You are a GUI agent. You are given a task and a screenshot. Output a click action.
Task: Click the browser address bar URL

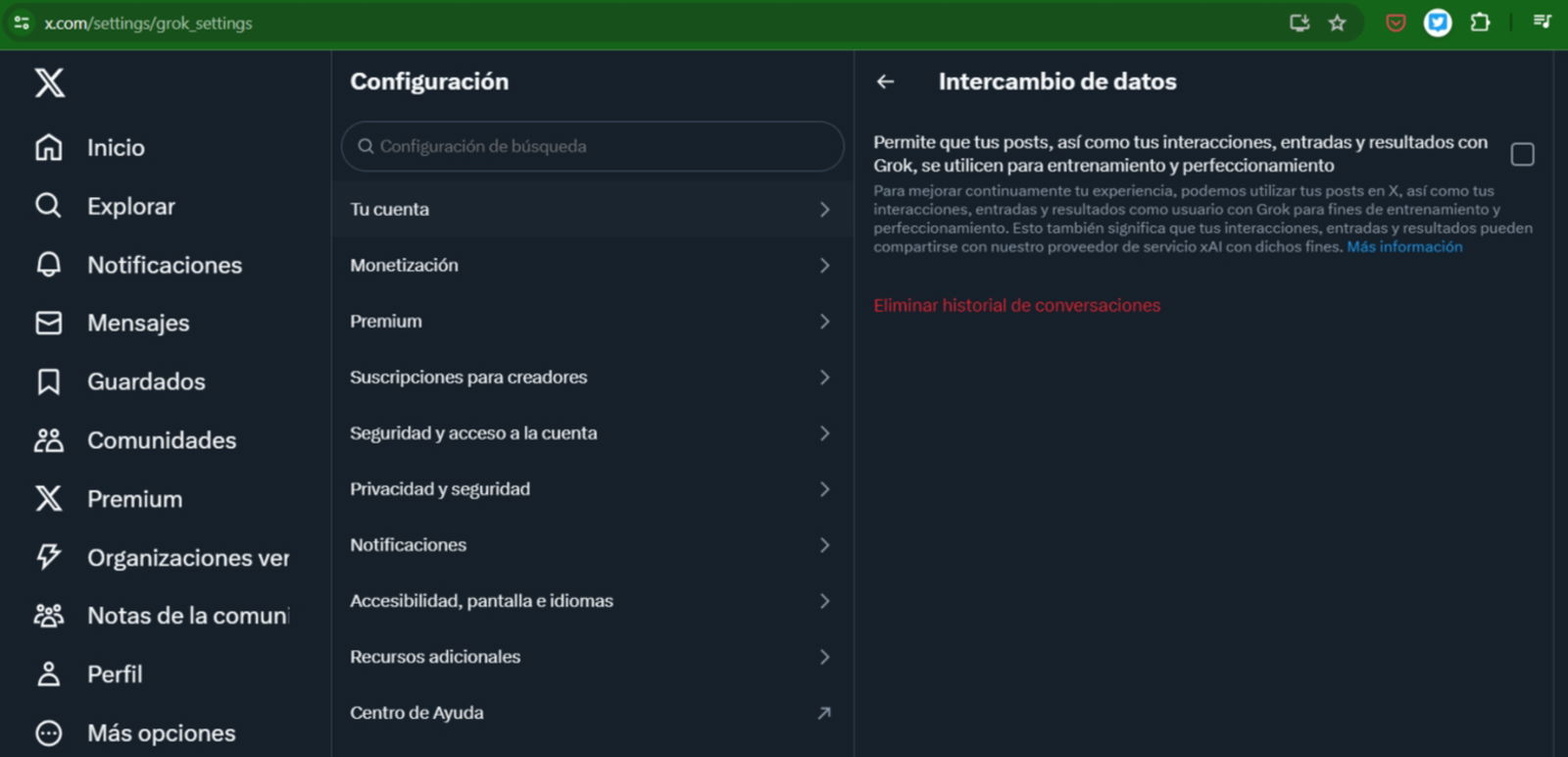(148, 23)
